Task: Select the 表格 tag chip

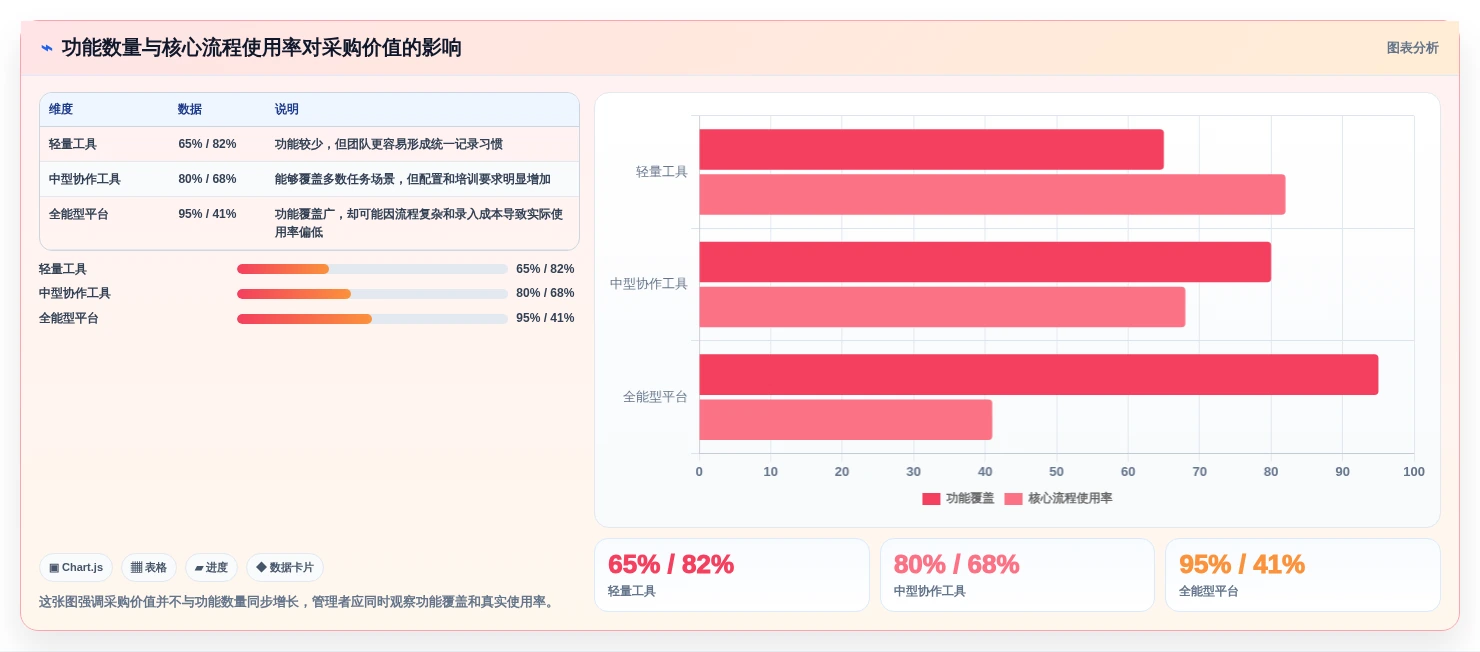Action: [x=149, y=568]
